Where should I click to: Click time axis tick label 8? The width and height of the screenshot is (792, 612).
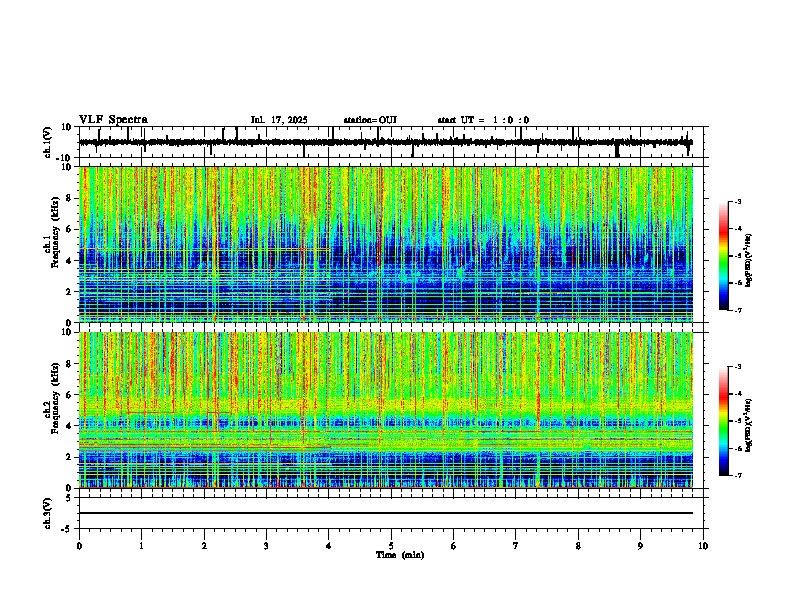pyautogui.click(x=578, y=546)
